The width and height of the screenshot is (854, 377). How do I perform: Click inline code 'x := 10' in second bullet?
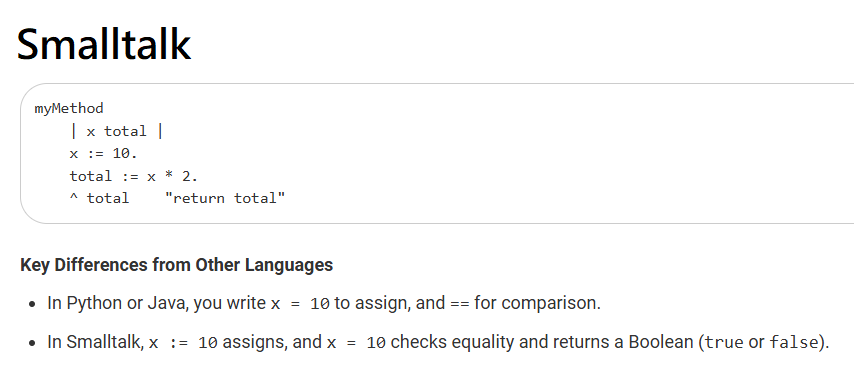pyautogui.click(x=184, y=343)
